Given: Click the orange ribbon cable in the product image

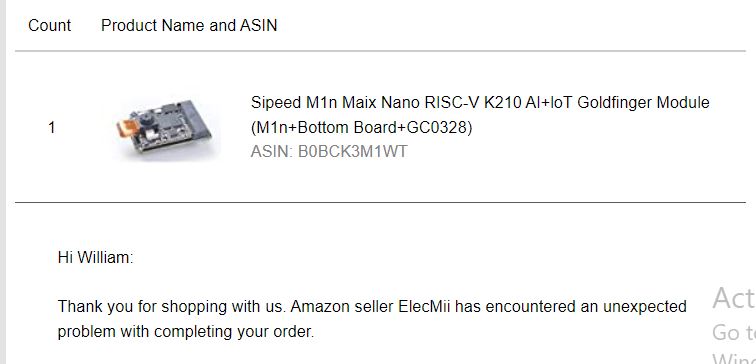Looking at the screenshot, I should (x=128, y=128).
